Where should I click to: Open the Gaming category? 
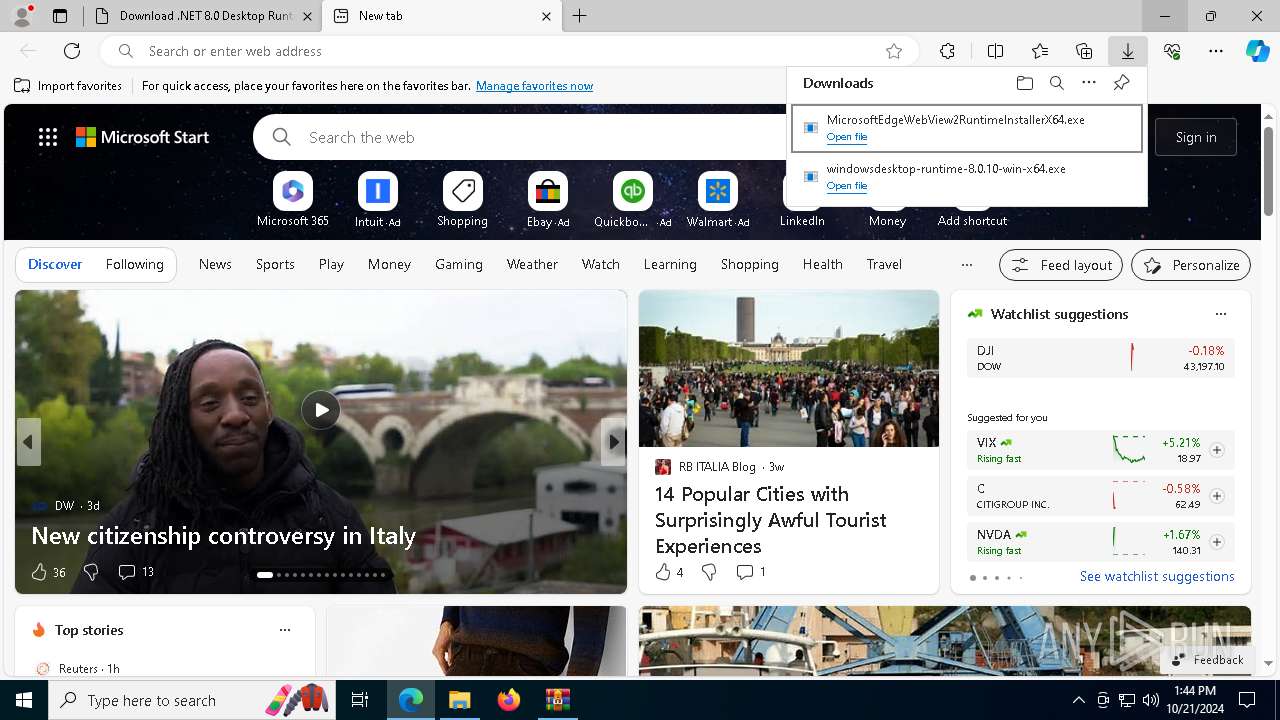459,264
